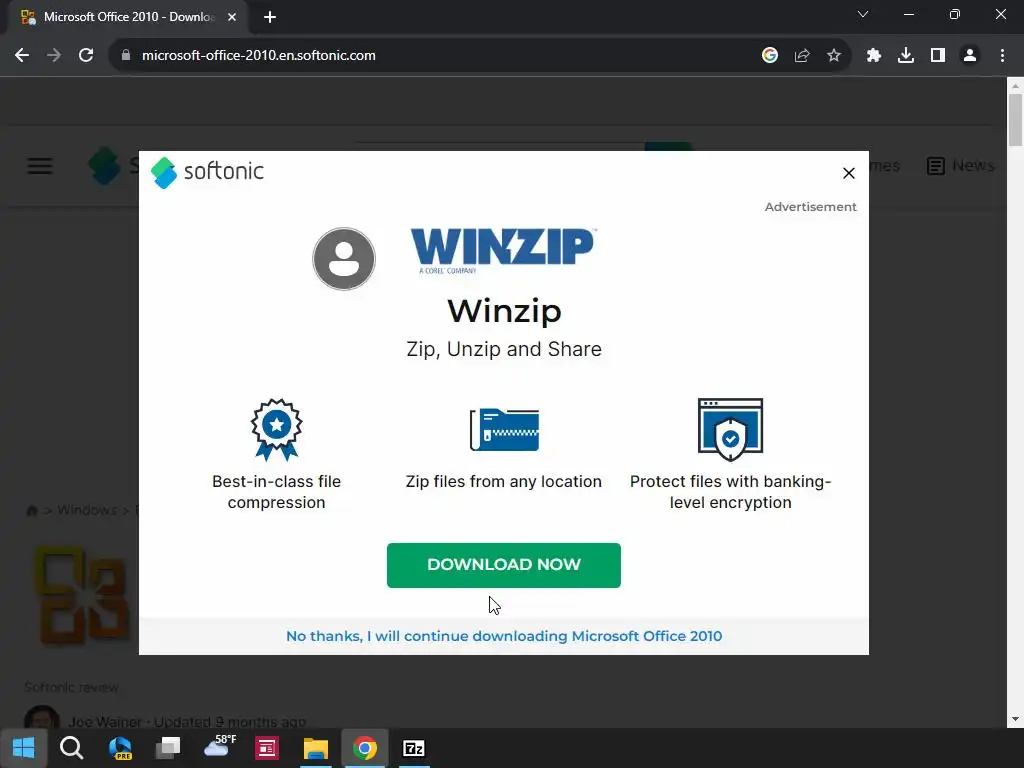Image resolution: width=1024 pixels, height=768 pixels.
Task: Open the Chrome three-dot menu
Action: (1002, 56)
